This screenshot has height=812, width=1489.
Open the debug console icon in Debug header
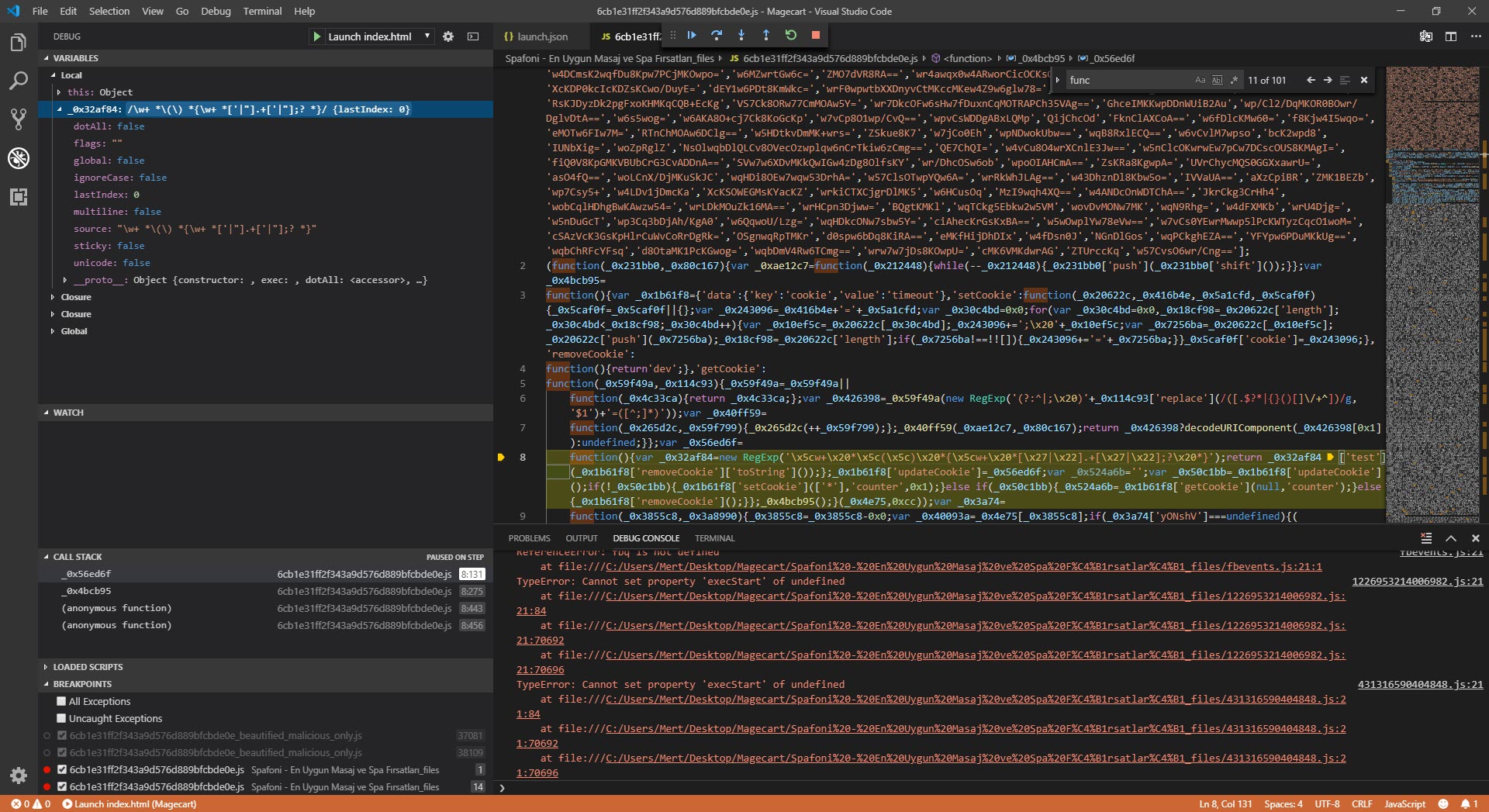473,36
